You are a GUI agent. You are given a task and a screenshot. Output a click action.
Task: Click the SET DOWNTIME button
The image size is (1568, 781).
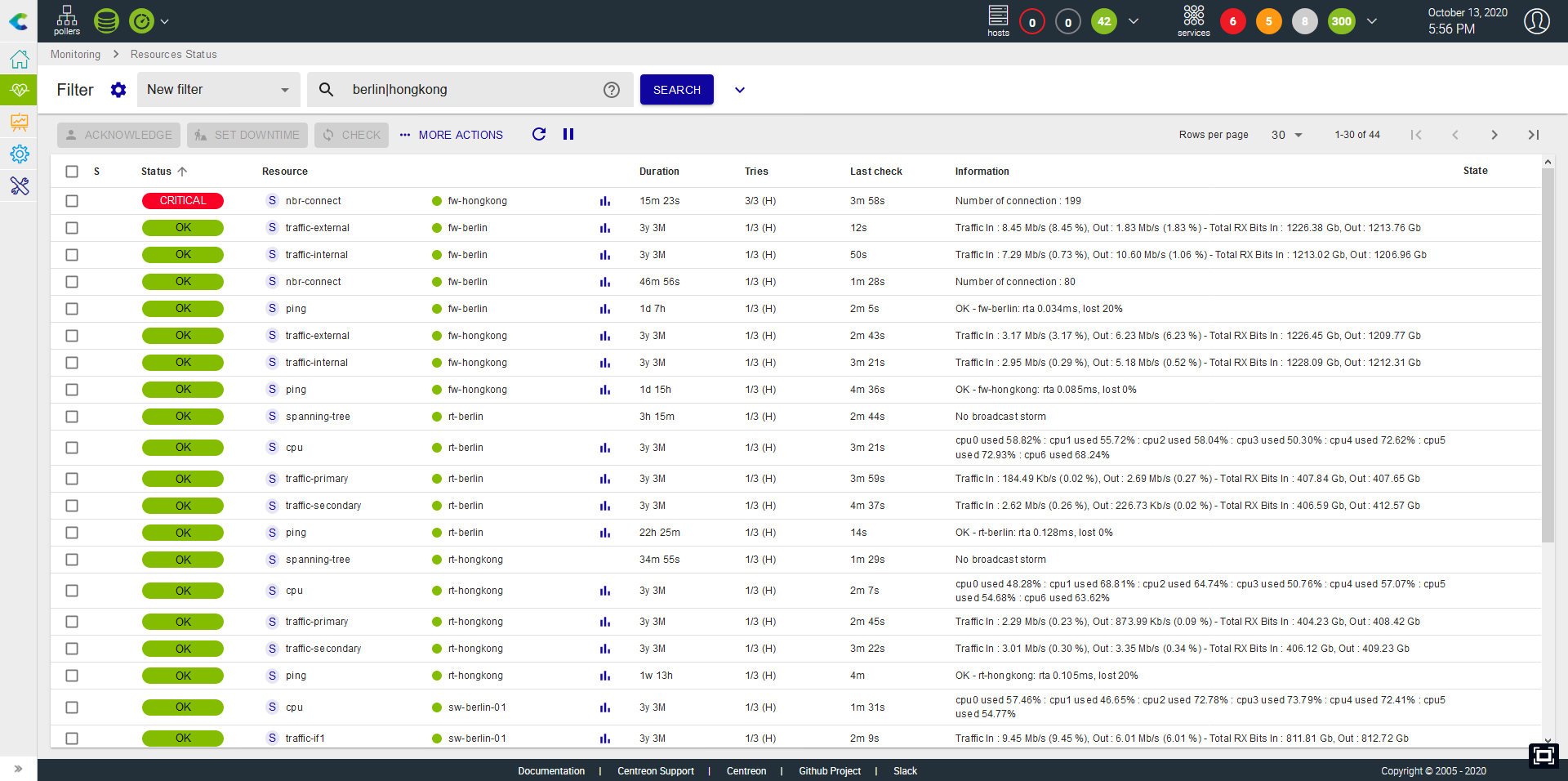pyautogui.click(x=247, y=135)
